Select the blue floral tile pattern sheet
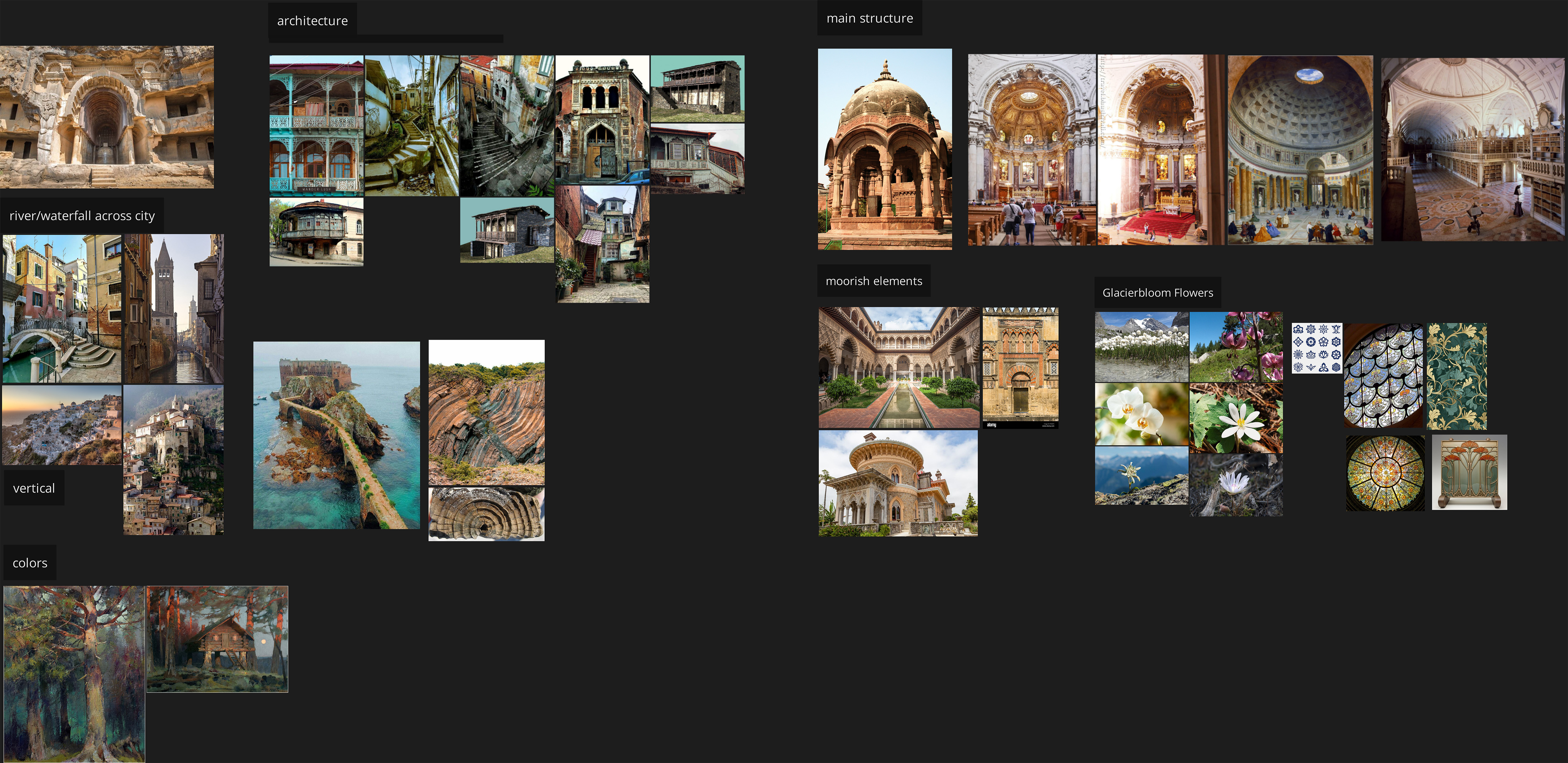The height and width of the screenshot is (763, 1568). pyautogui.click(x=1317, y=348)
